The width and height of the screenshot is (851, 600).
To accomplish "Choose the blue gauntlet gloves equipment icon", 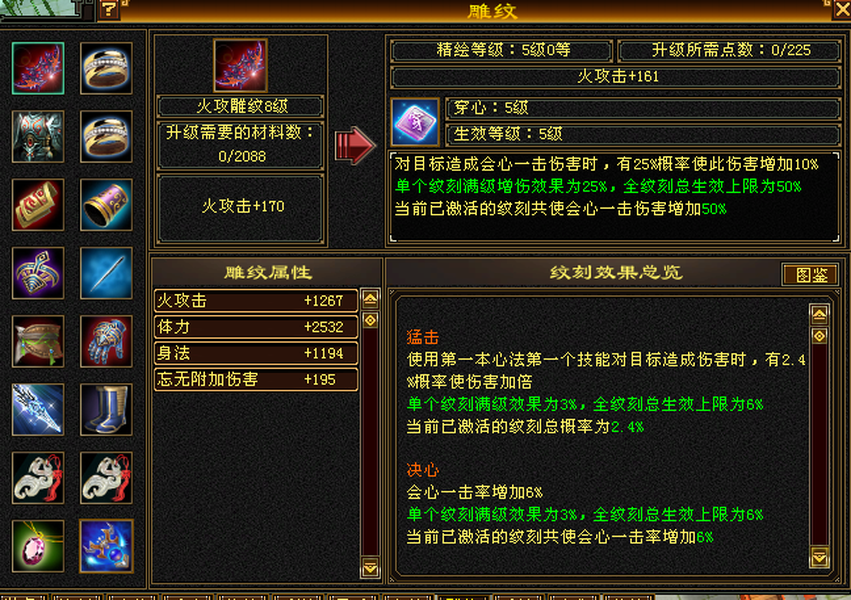I will pos(106,342).
